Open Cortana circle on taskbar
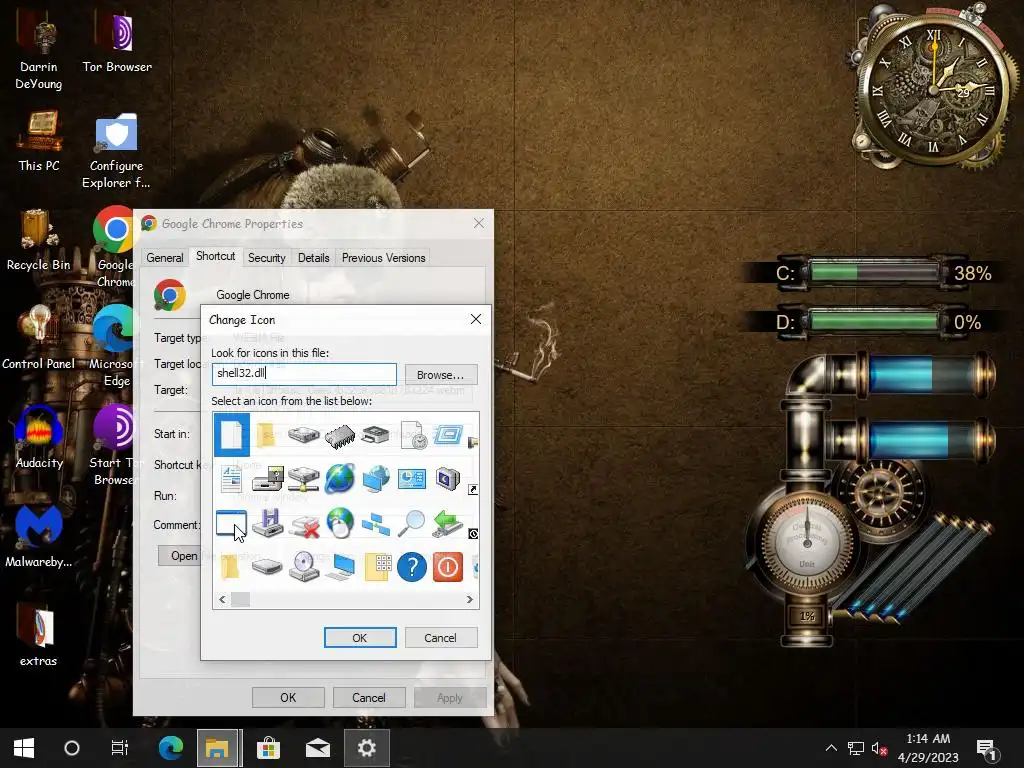The height and width of the screenshot is (768, 1024). coord(72,748)
